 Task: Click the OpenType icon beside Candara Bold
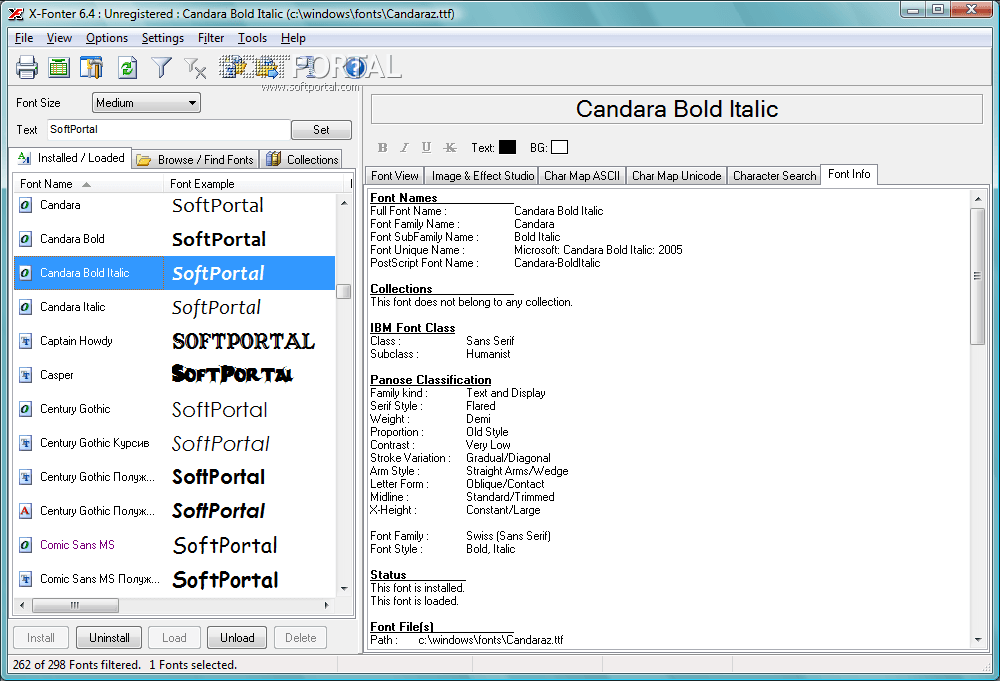25,239
